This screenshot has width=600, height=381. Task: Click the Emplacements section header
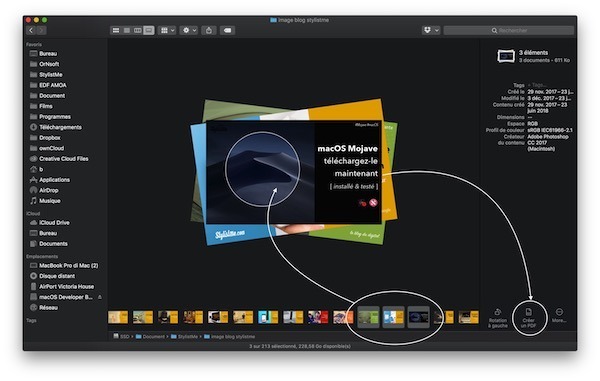(42, 256)
